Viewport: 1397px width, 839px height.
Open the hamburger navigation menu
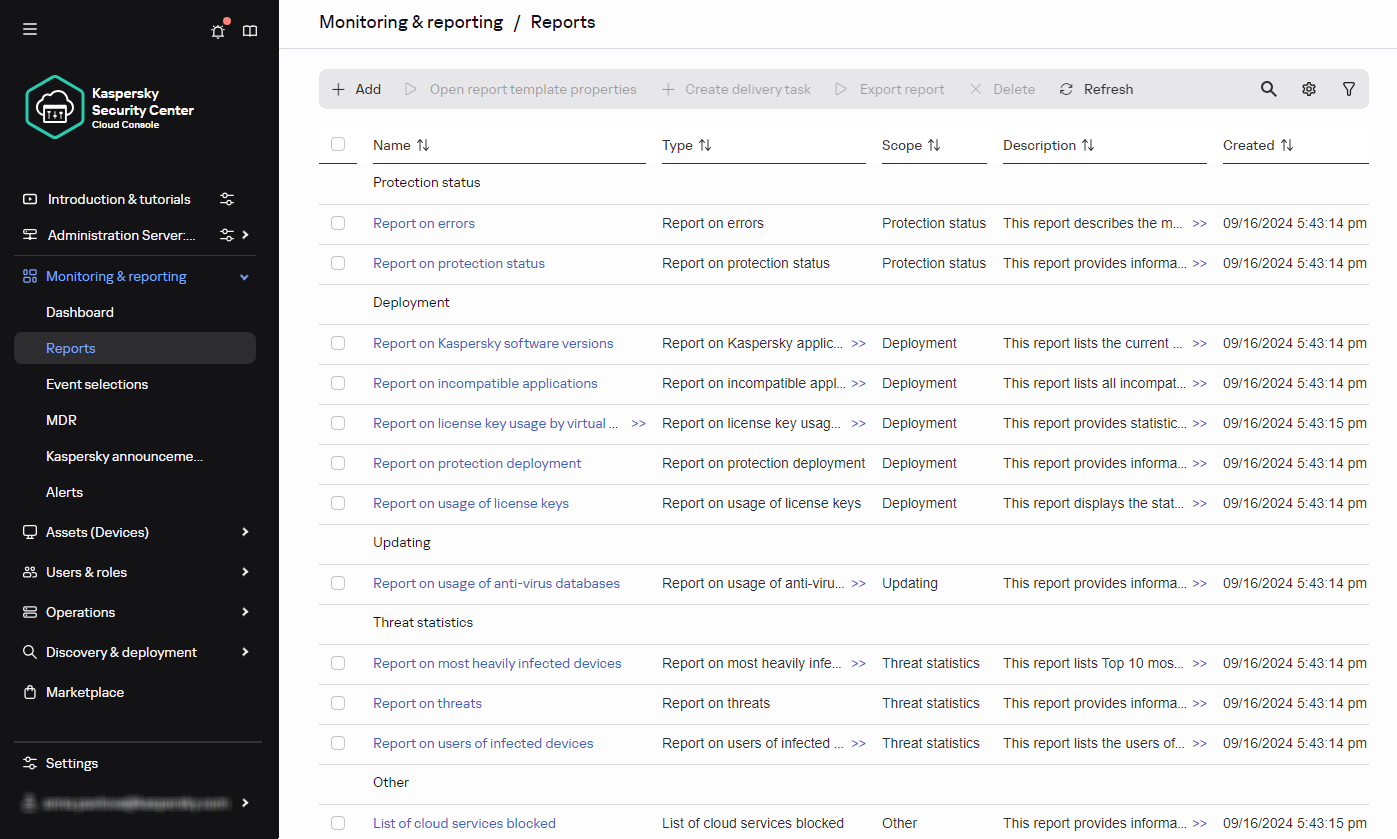click(30, 29)
